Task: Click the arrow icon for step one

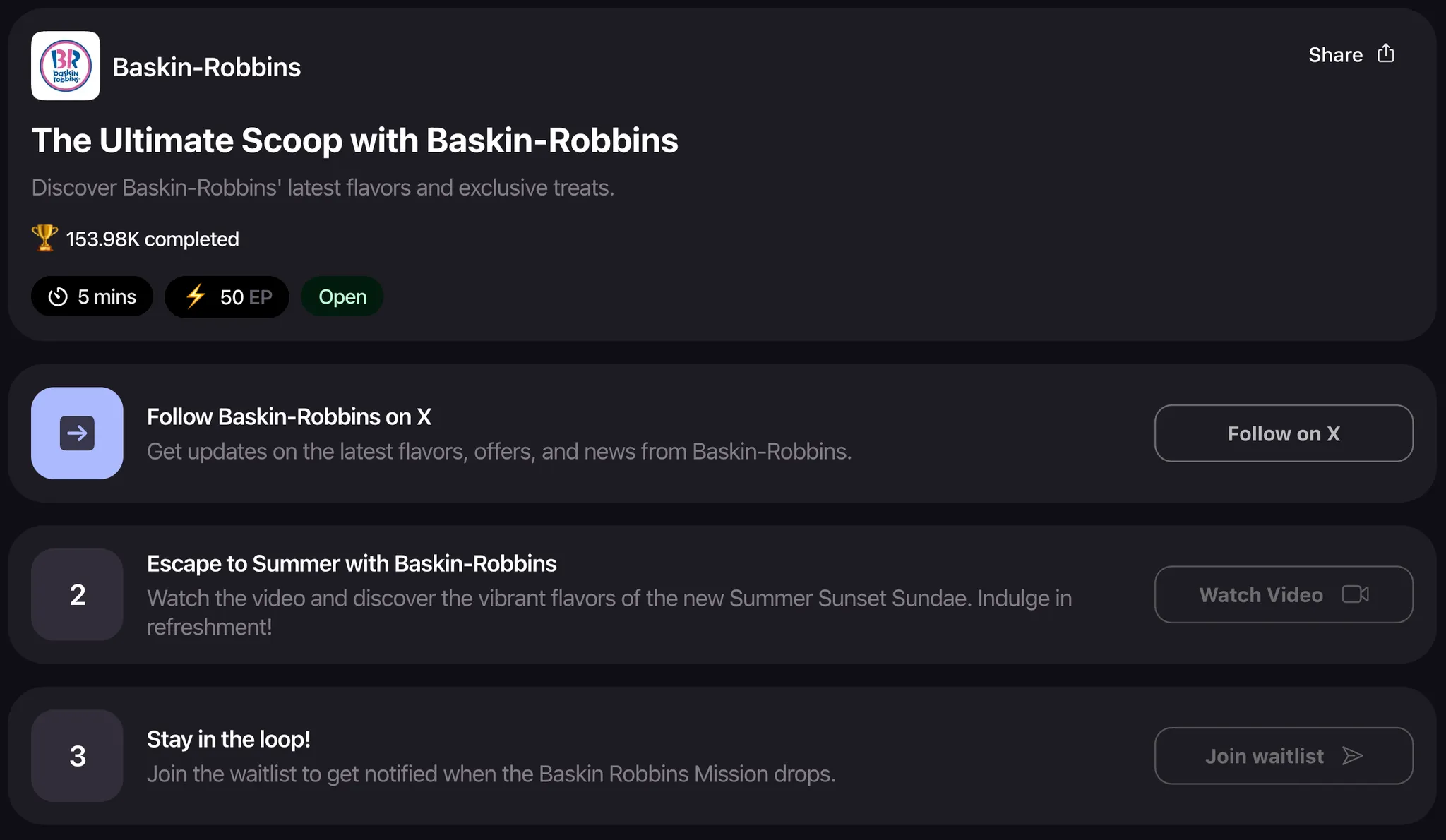Action: 77,433
